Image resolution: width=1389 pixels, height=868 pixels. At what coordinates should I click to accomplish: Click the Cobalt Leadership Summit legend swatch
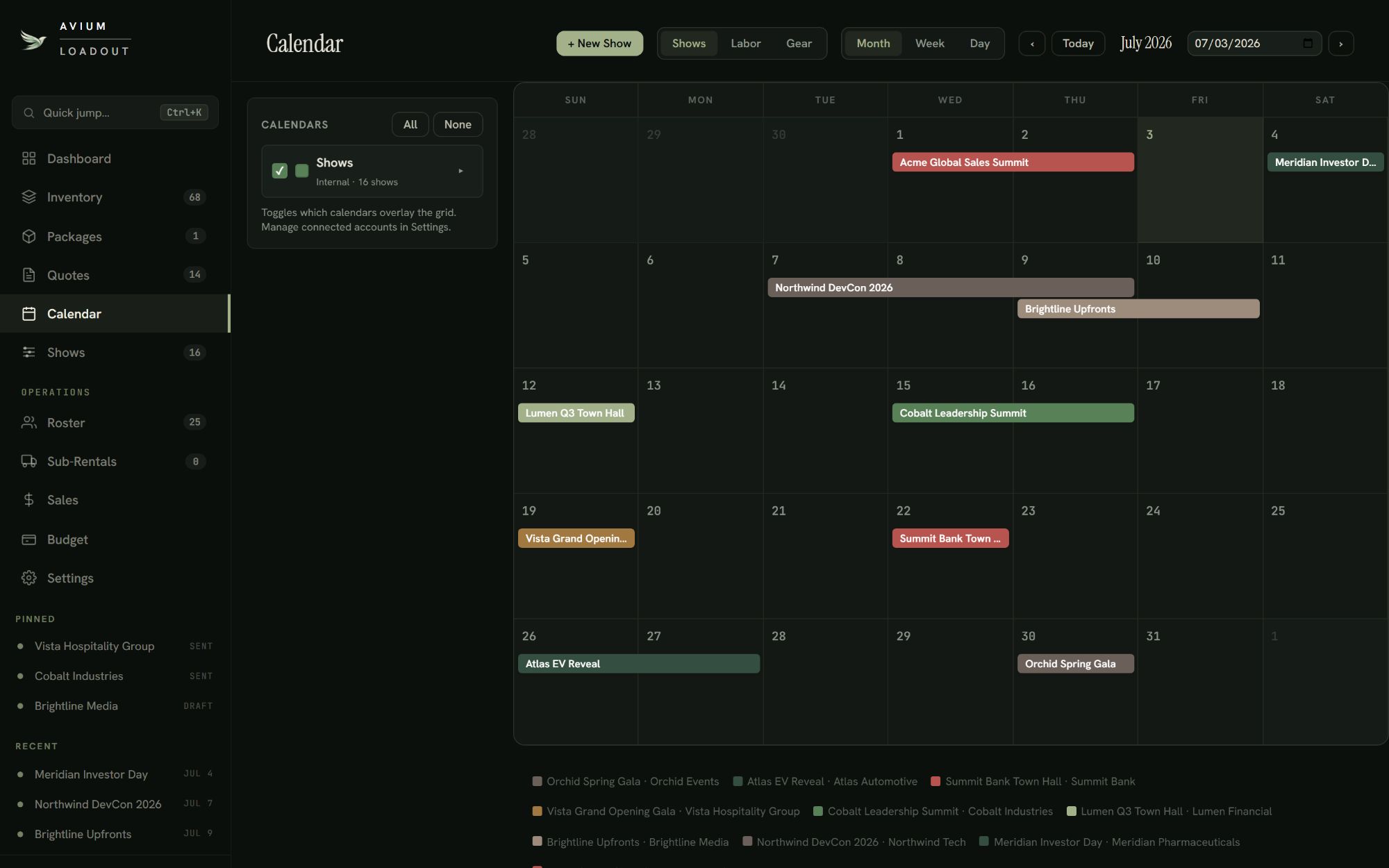pos(818,811)
